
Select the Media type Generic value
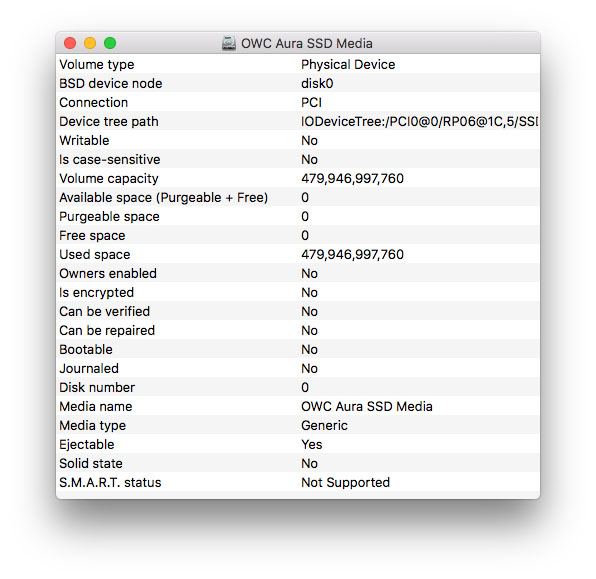coord(324,426)
